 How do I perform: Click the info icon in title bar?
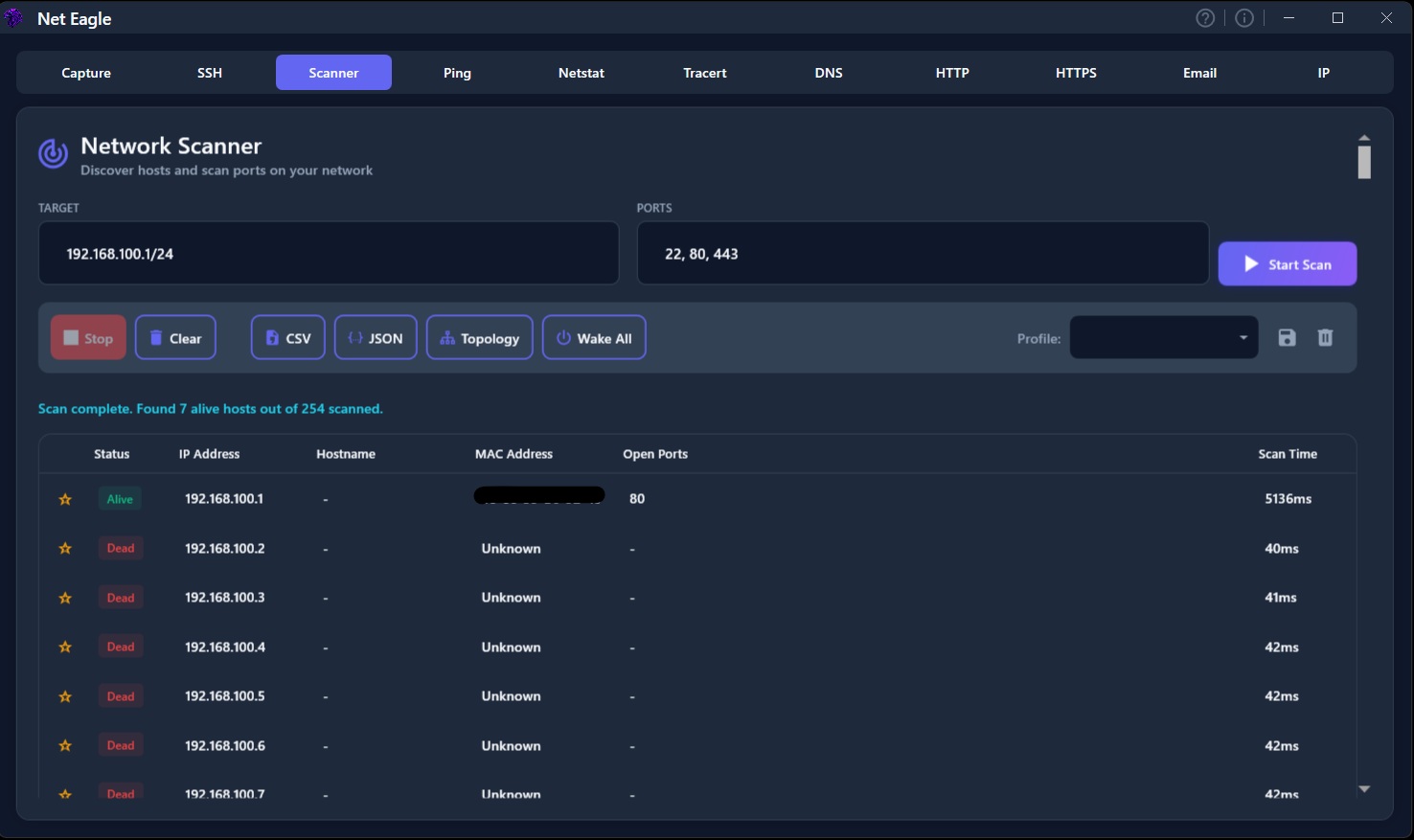pyautogui.click(x=1243, y=17)
